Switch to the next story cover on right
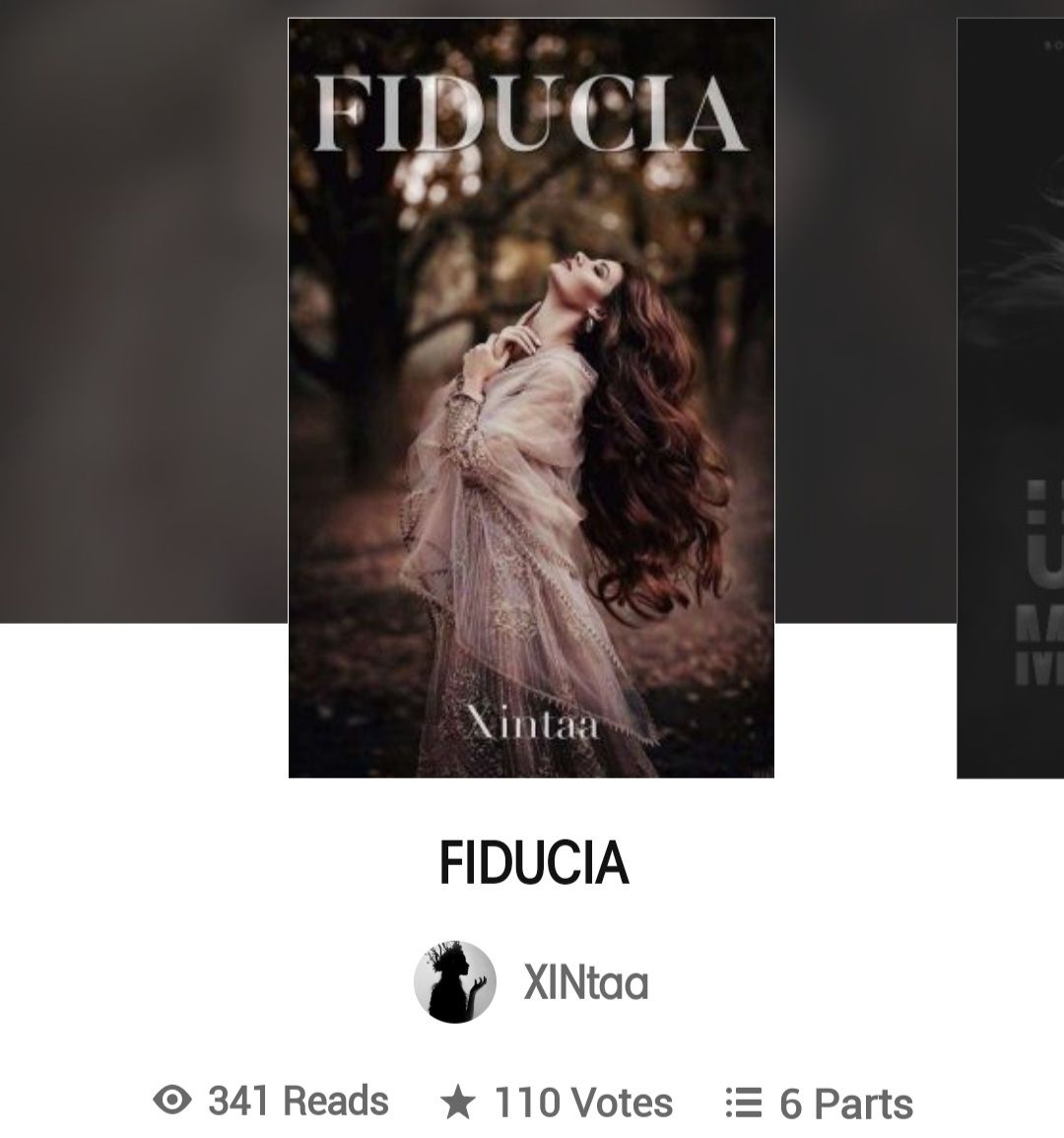 (x=1010, y=398)
